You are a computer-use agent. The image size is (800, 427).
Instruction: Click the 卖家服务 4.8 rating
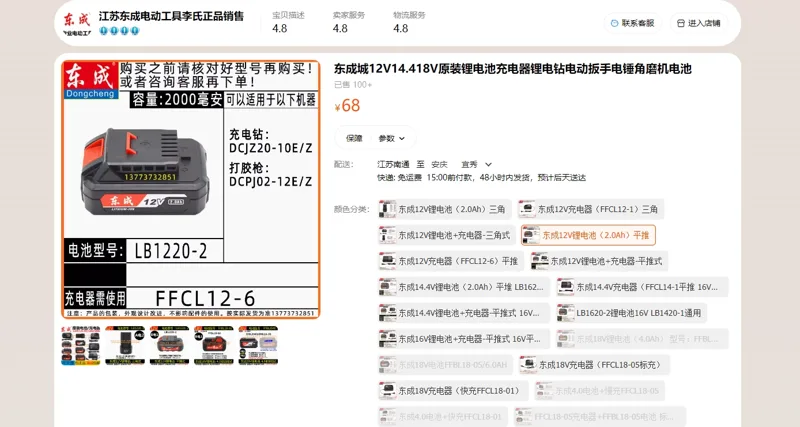(x=349, y=22)
